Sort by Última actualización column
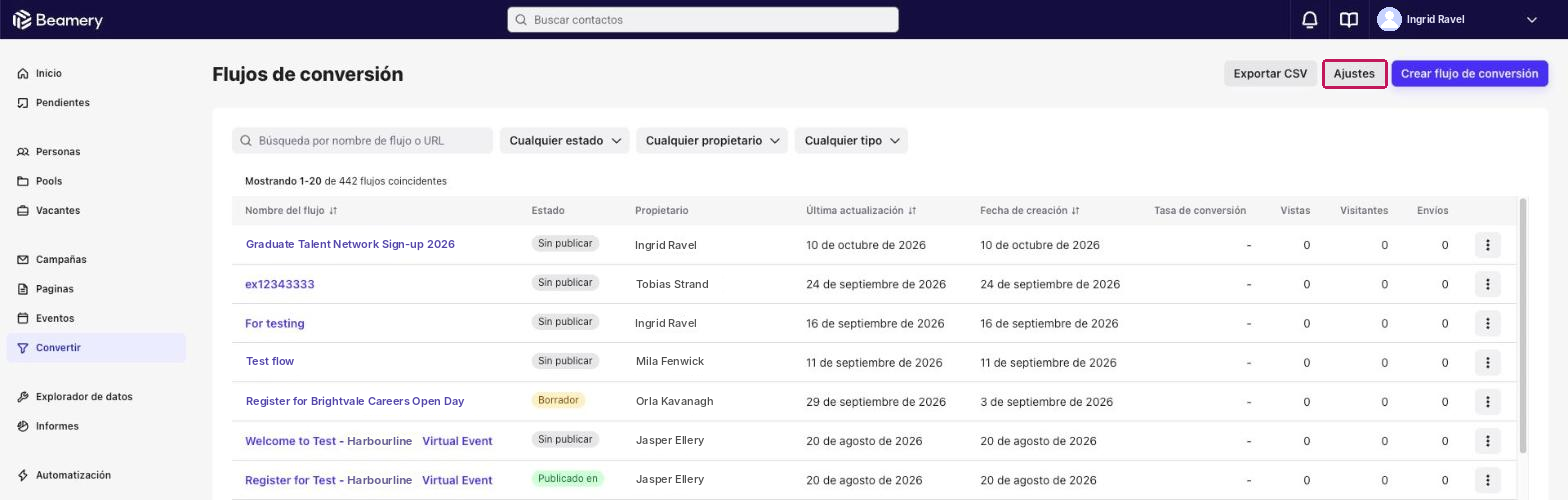This screenshot has width=1568, height=500. coord(861,211)
